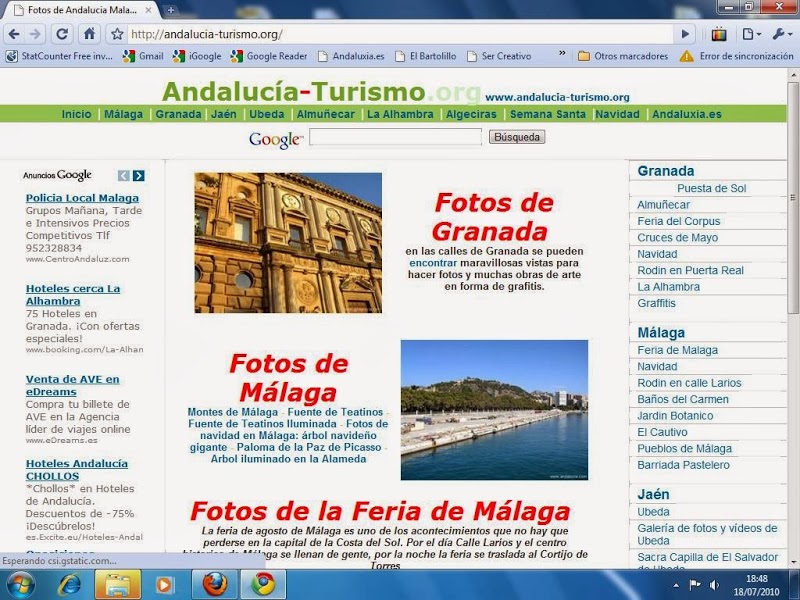Switch to the Fotos de Andalucia tab
800x600 pixels.
82,10
